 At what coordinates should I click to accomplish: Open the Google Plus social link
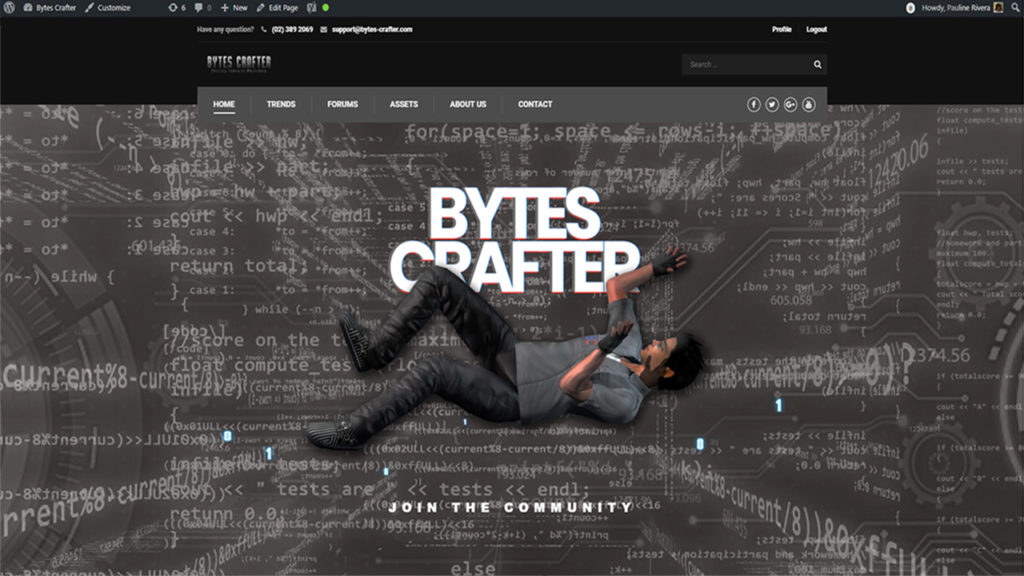(x=790, y=104)
